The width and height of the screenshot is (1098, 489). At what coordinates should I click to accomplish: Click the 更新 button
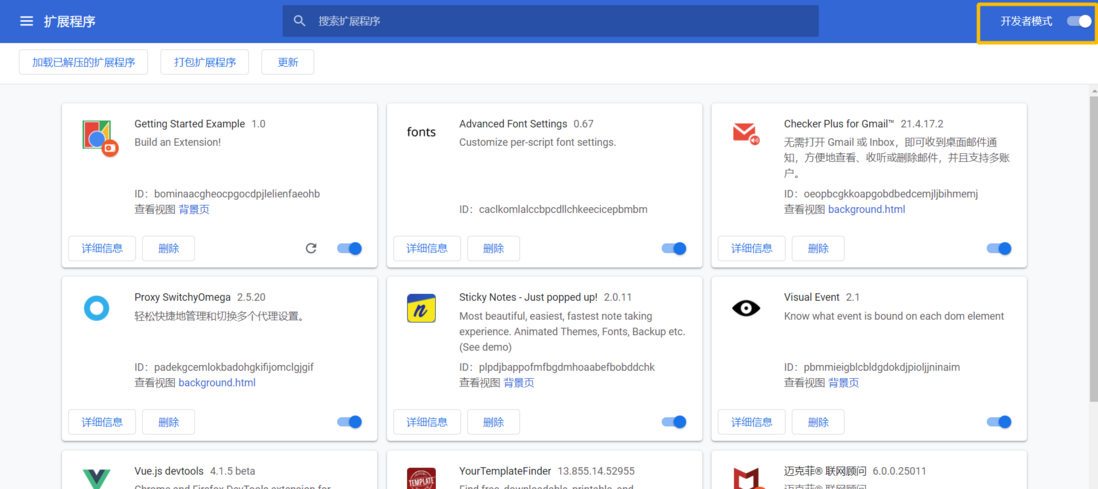(288, 62)
